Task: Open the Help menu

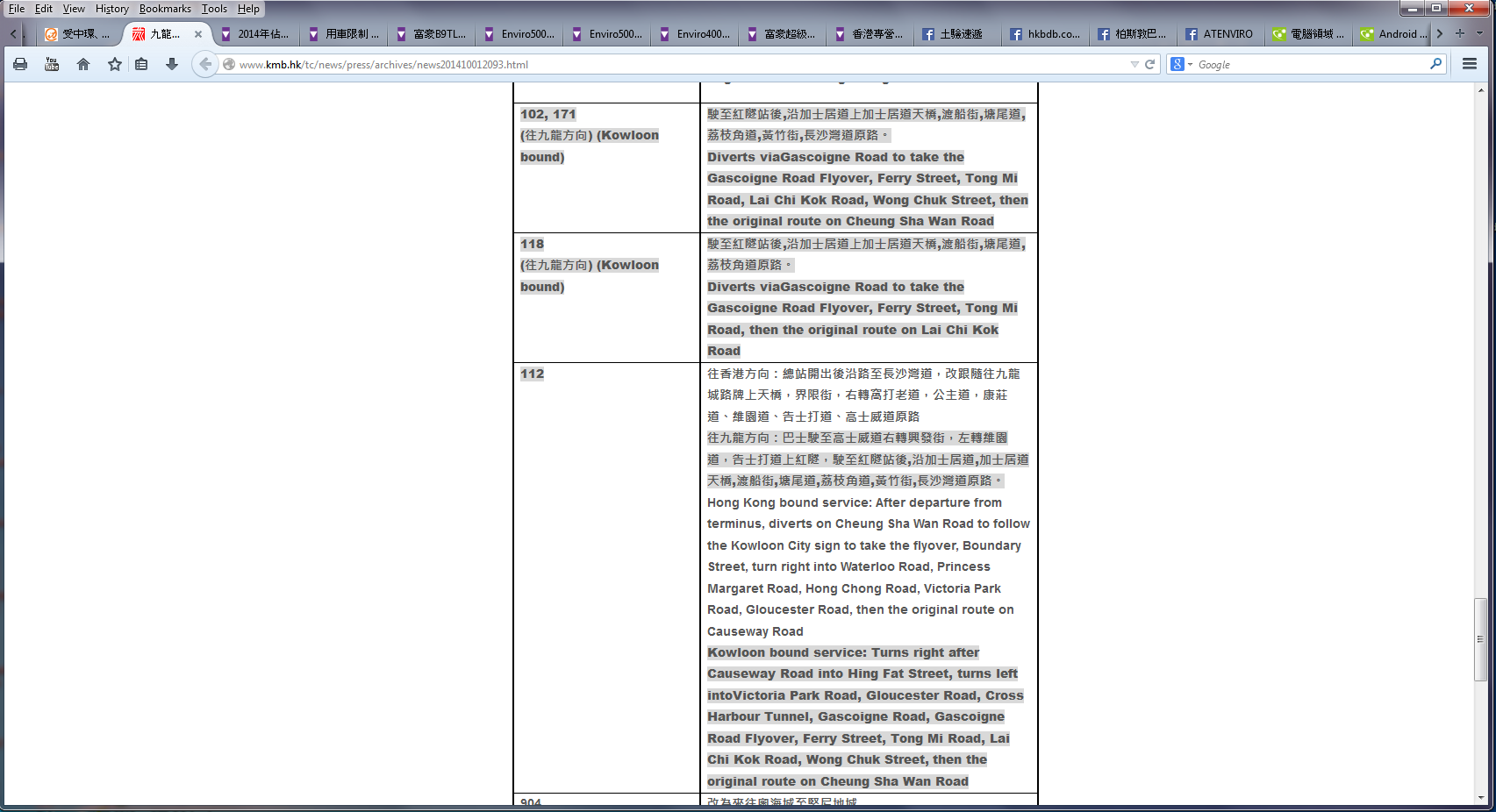Action: click(248, 9)
